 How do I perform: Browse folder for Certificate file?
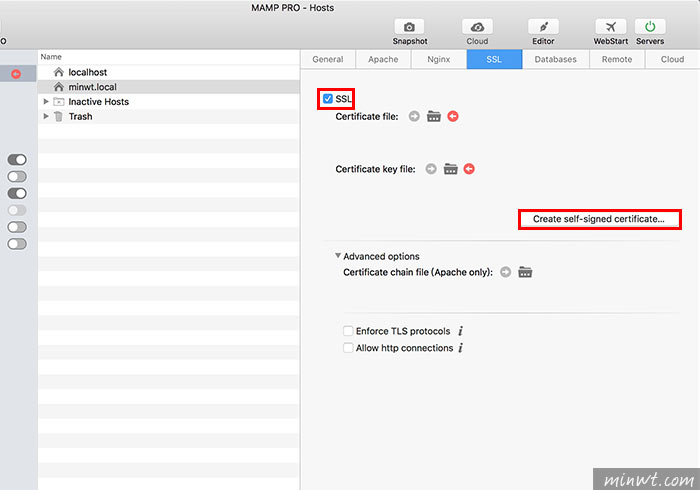(x=434, y=116)
